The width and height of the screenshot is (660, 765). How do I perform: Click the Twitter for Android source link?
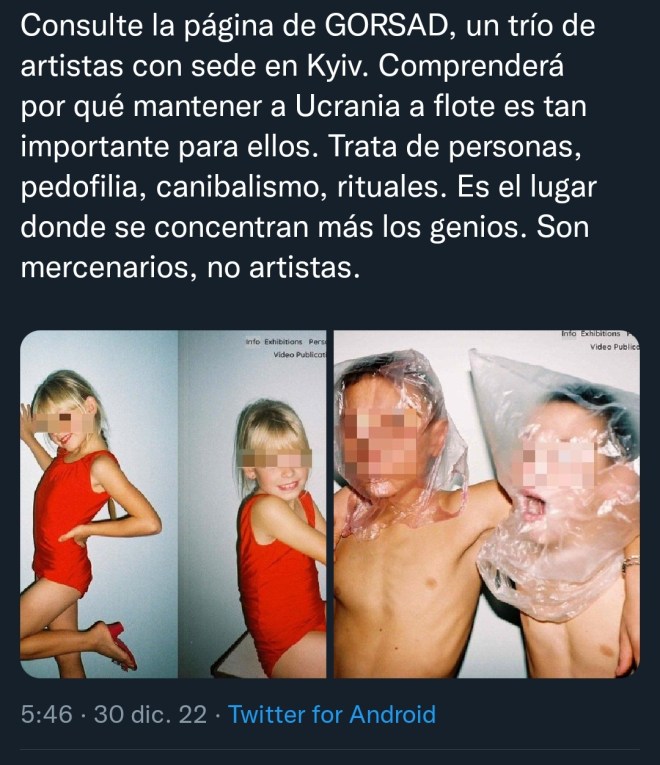332,714
